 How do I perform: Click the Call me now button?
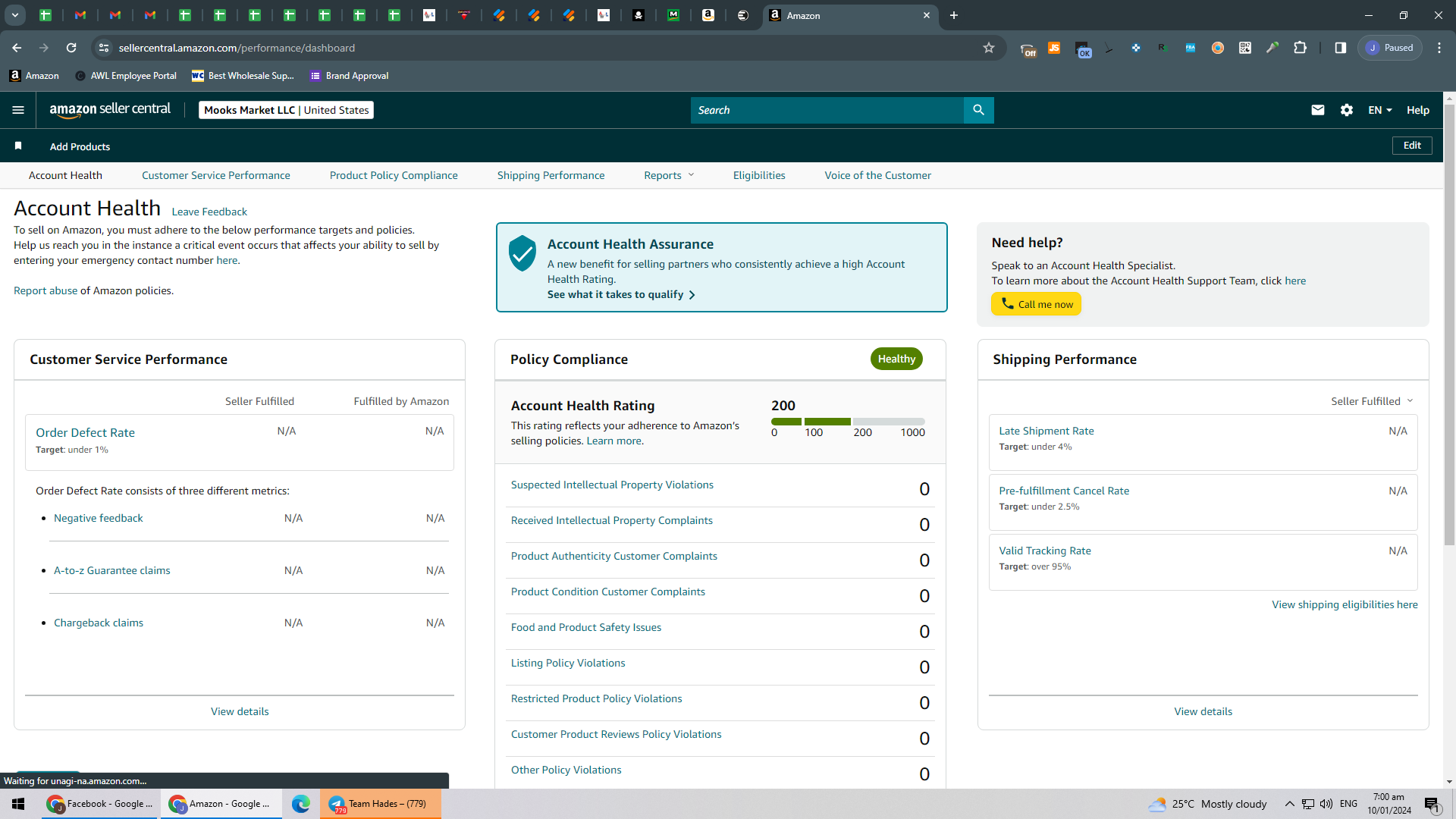[1036, 304]
